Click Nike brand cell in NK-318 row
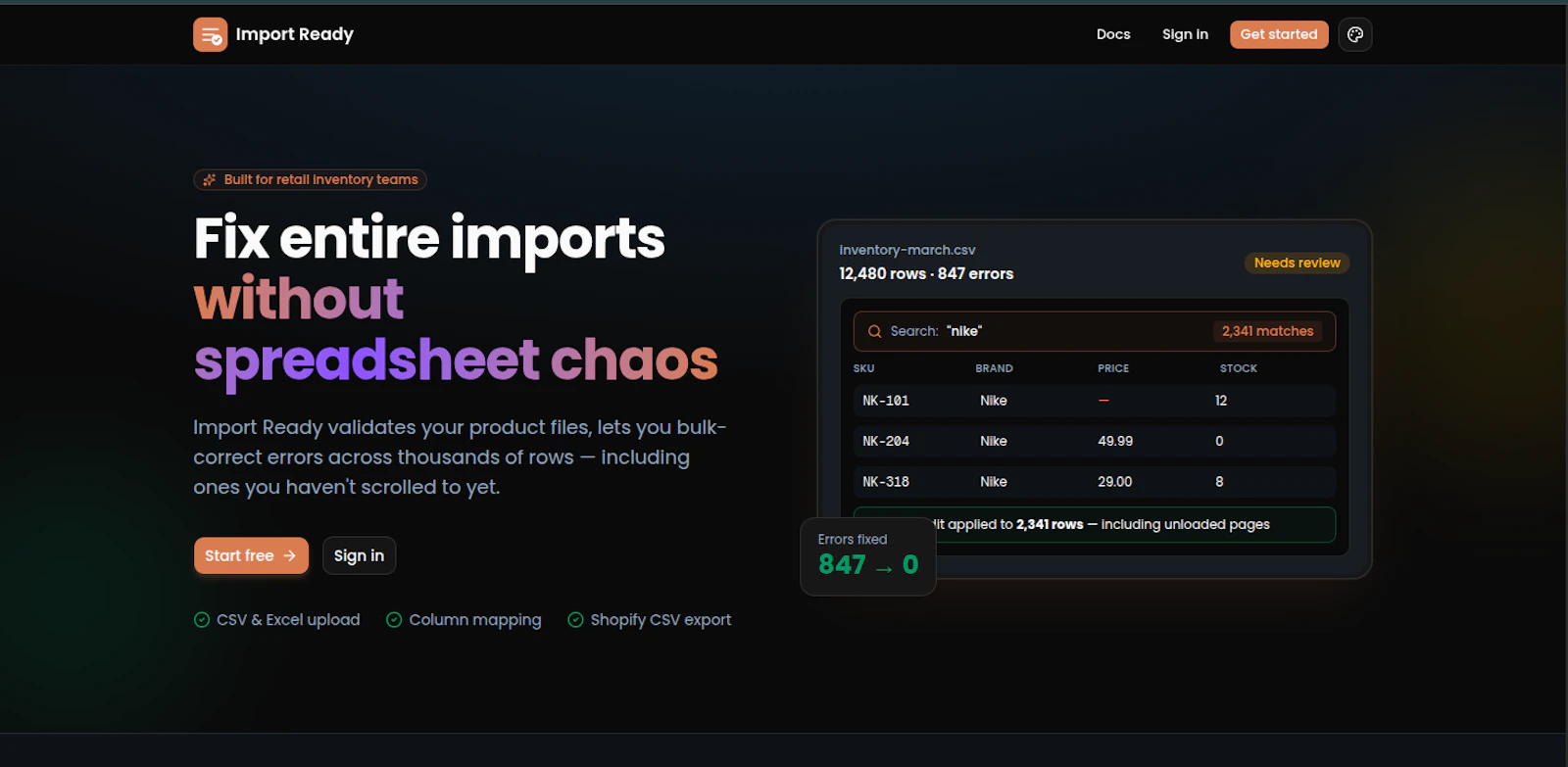1568x767 pixels. [x=994, y=482]
